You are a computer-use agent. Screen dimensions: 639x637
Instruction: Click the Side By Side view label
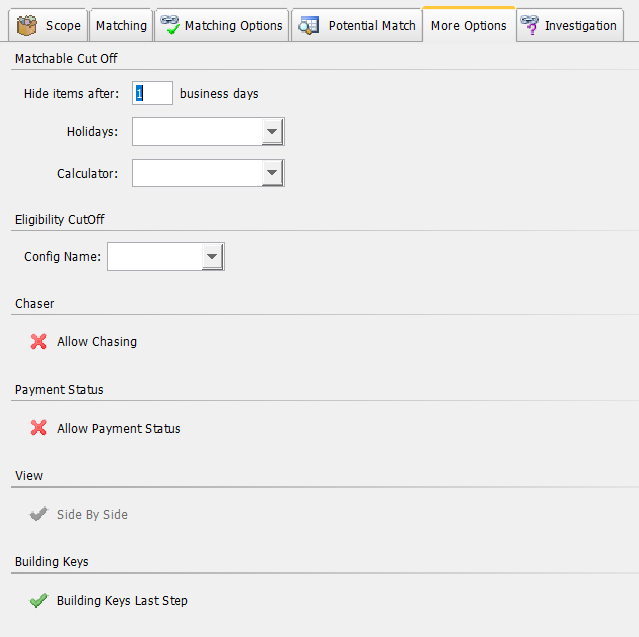click(x=93, y=514)
